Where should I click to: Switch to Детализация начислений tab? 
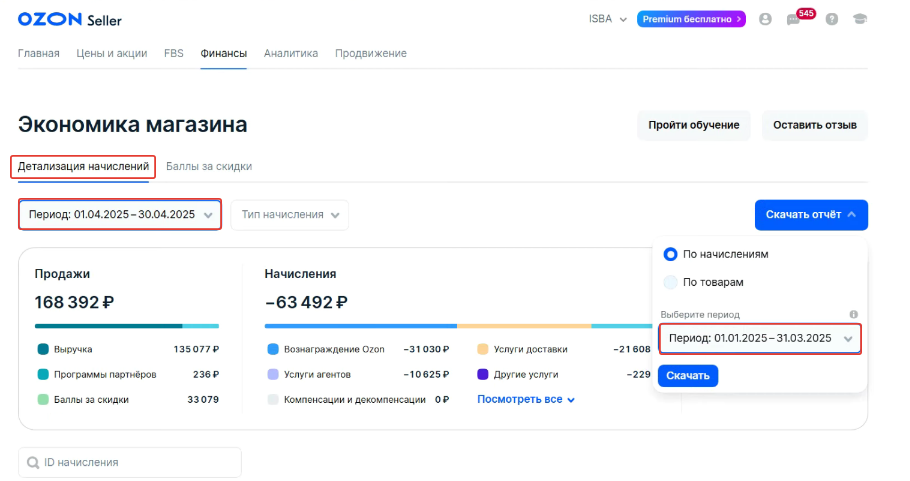pos(83,167)
